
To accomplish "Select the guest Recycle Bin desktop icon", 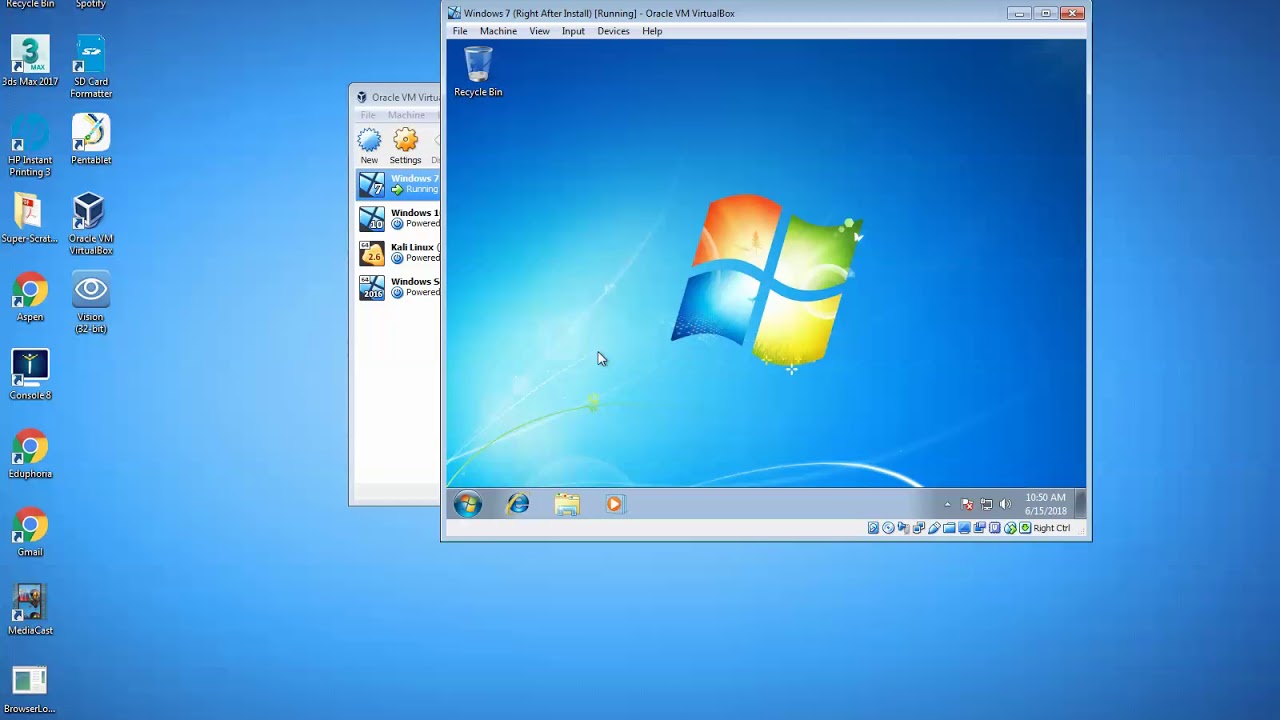I will coord(478,72).
